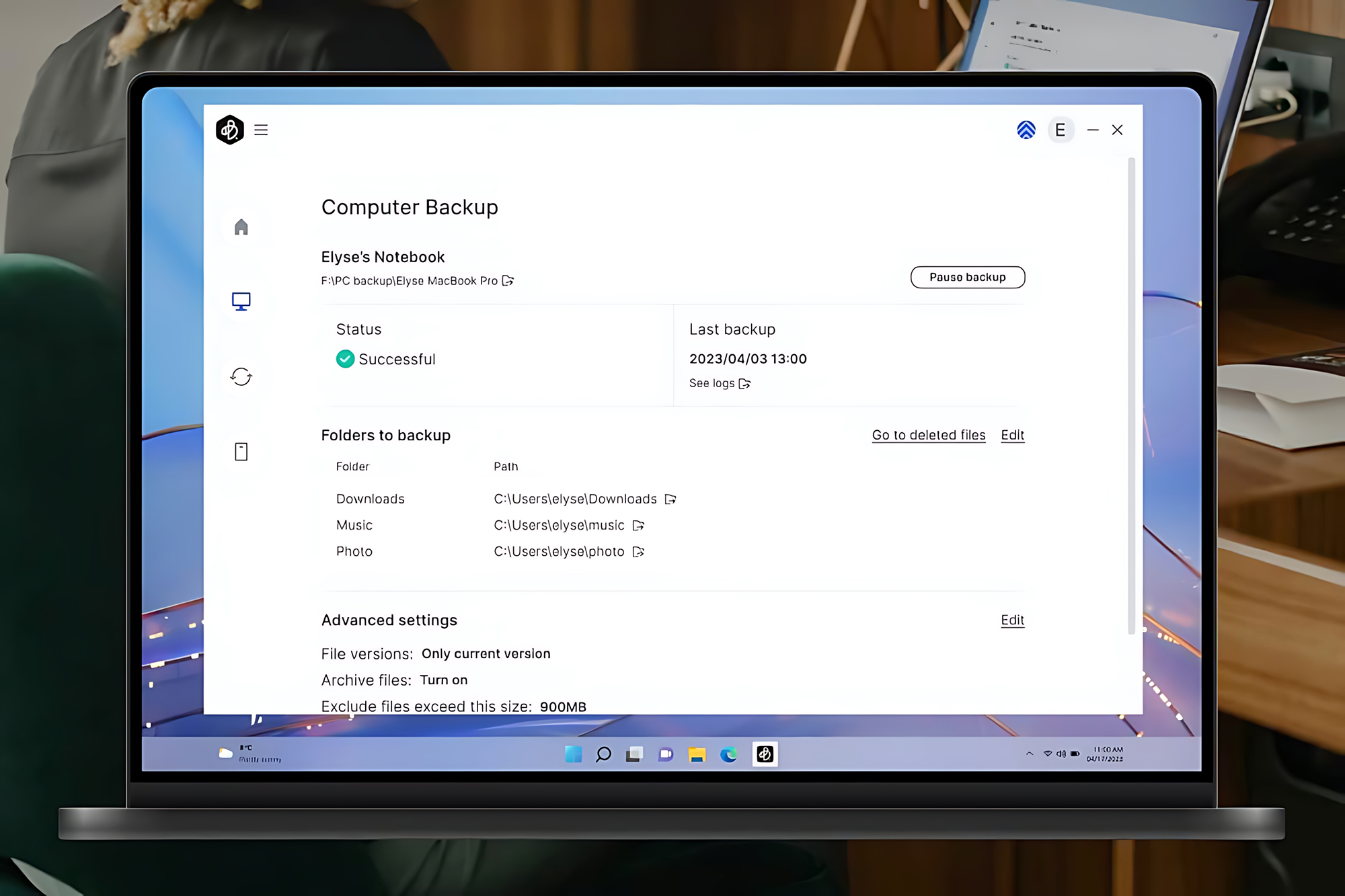Screen dimensions: 1345x896
Task: Open the E account avatar
Action: (x=1060, y=130)
